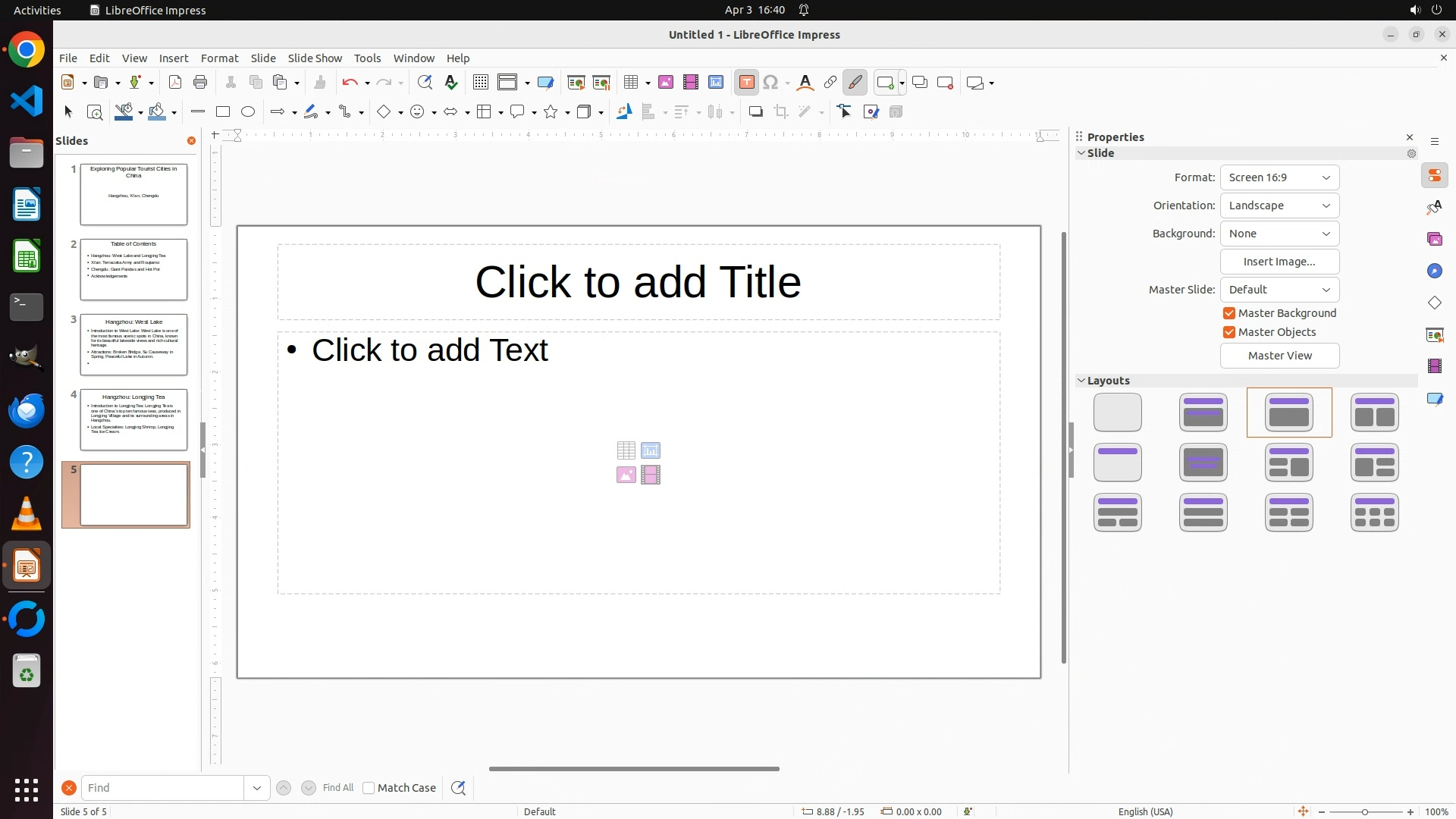The height and width of the screenshot is (819, 1456).
Task: Uncheck the Master Background checkbox
Action: click(1229, 313)
